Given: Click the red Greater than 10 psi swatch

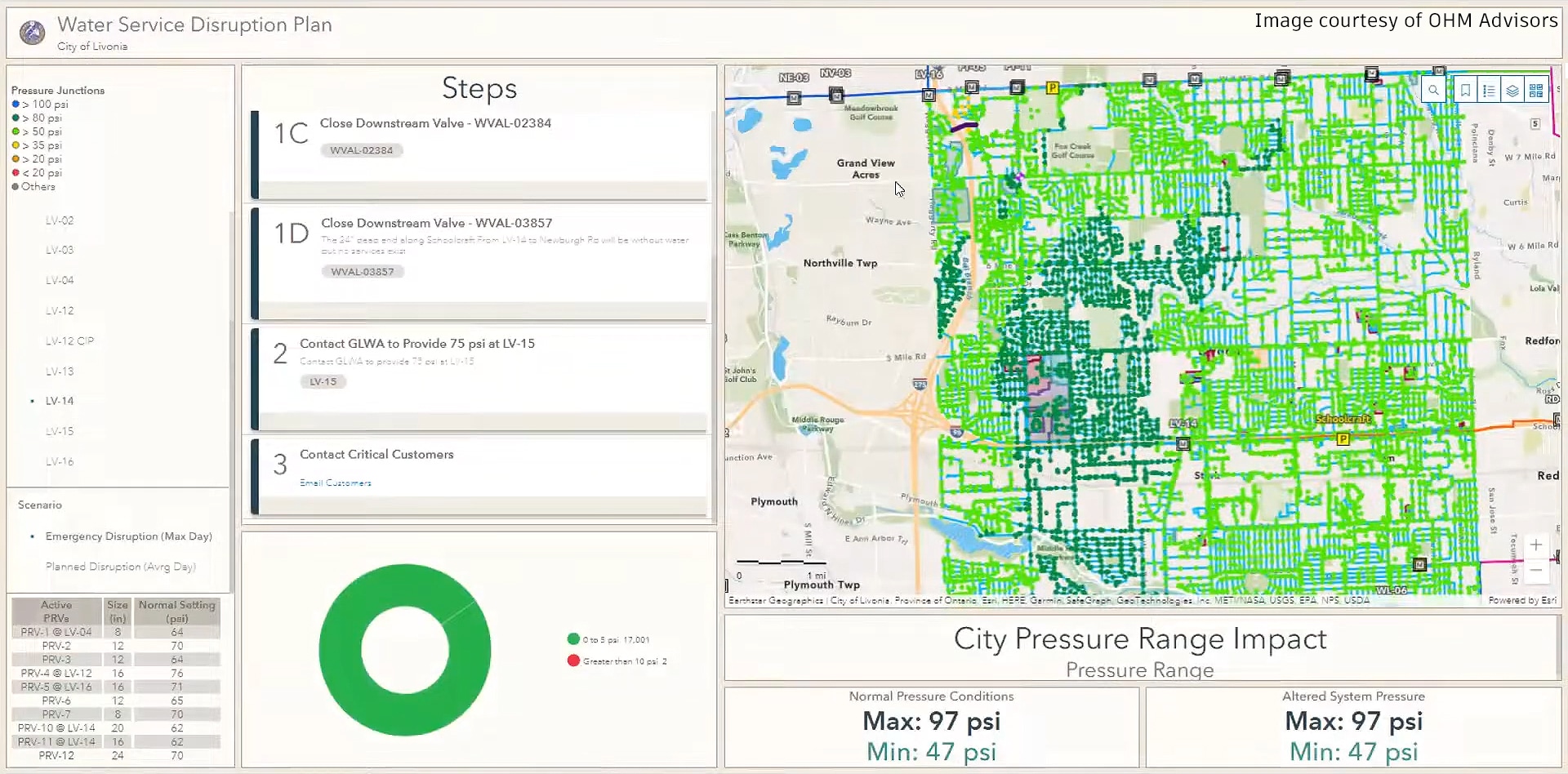Looking at the screenshot, I should pos(573,661).
